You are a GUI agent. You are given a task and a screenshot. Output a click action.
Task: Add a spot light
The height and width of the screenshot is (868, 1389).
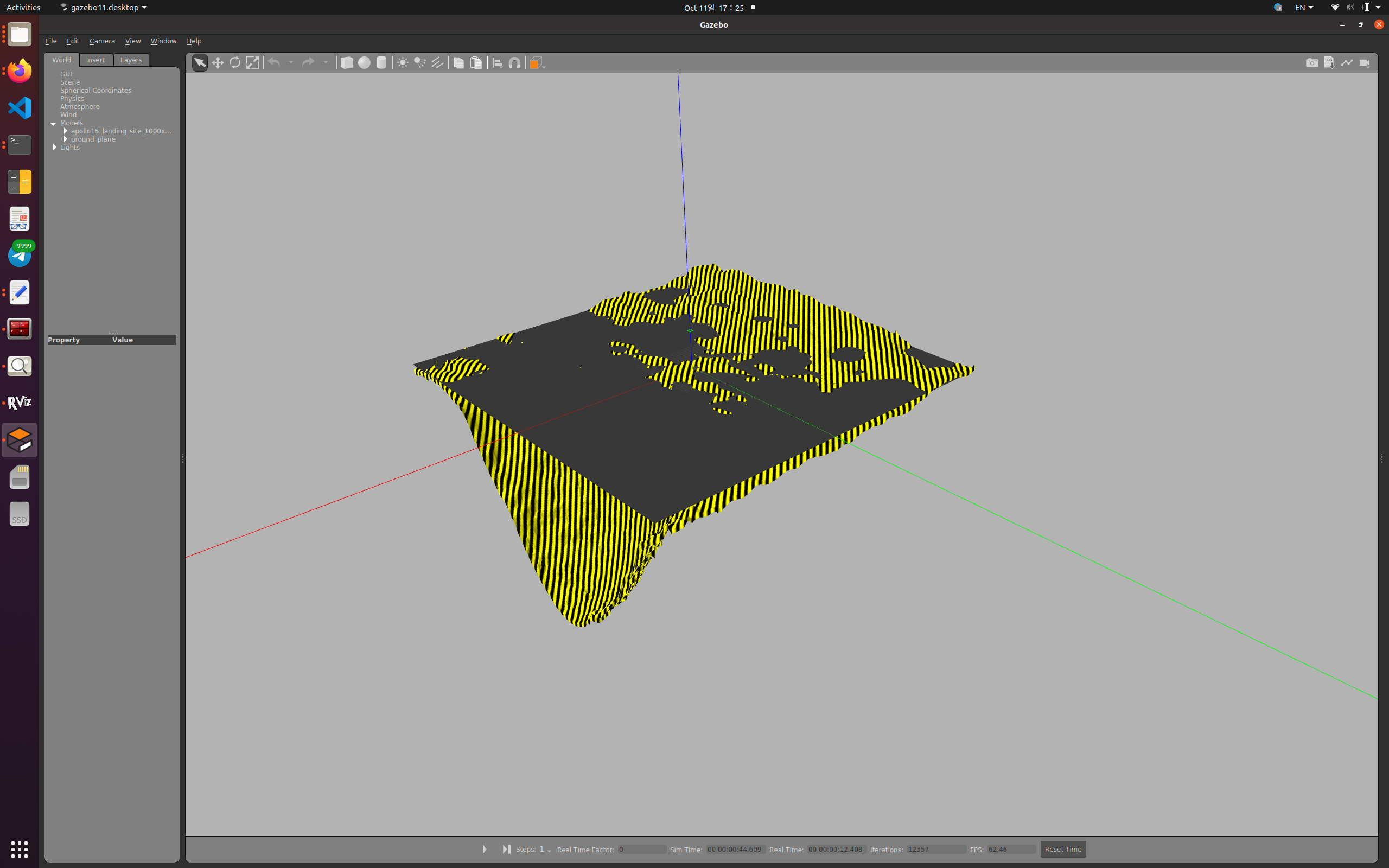pyautogui.click(x=420, y=62)
